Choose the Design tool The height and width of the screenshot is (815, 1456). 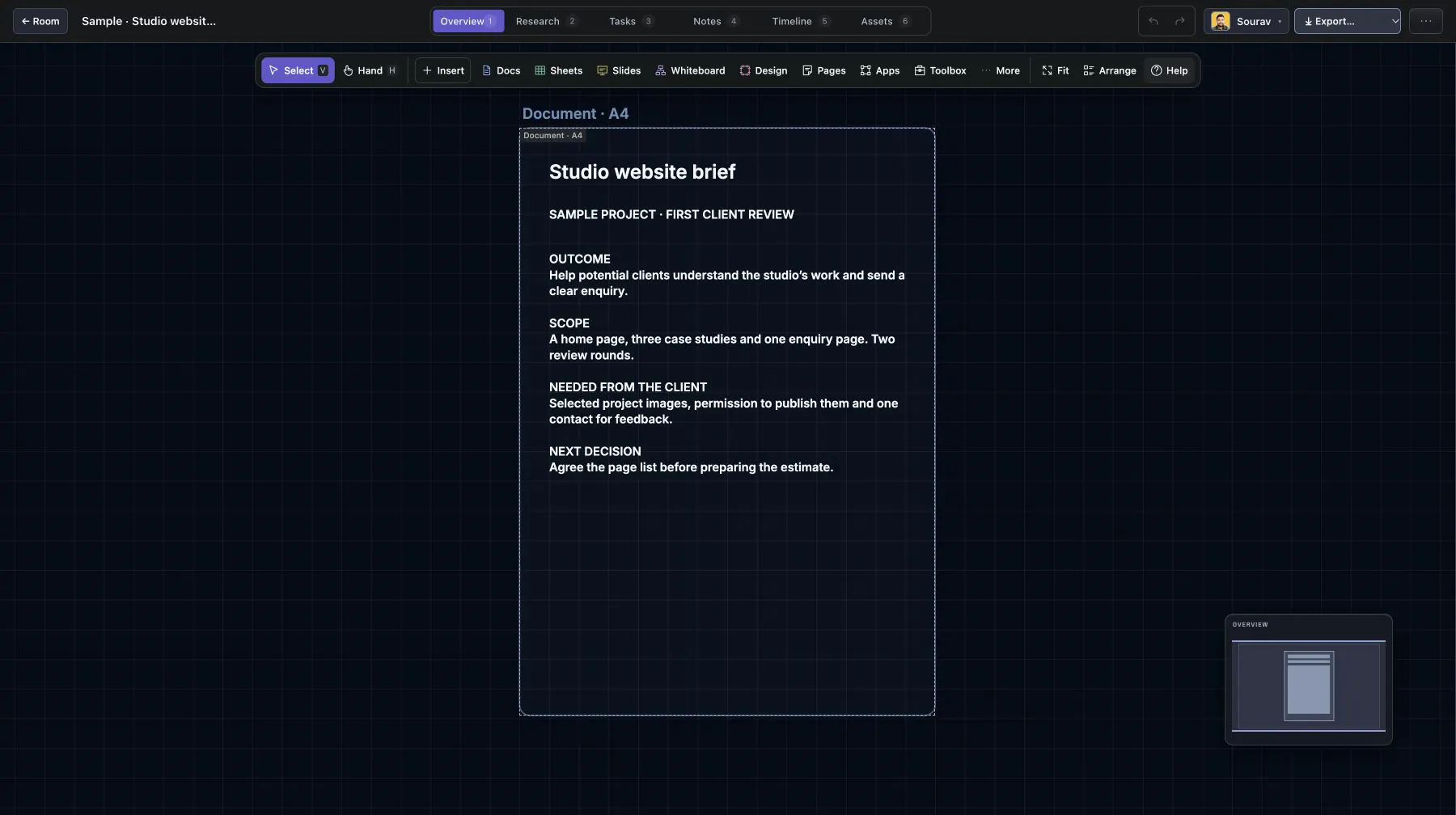pos(763,70)
